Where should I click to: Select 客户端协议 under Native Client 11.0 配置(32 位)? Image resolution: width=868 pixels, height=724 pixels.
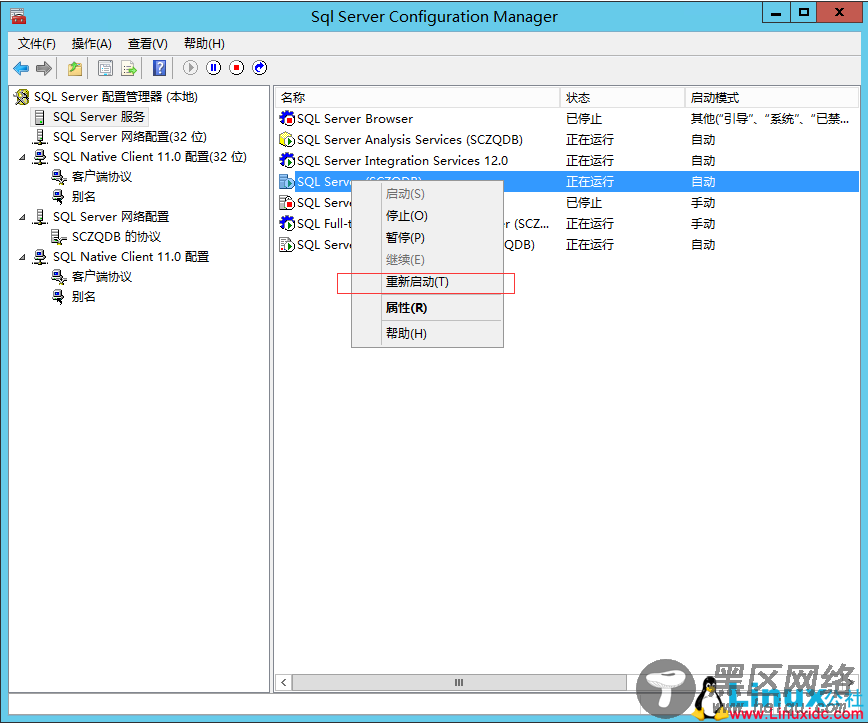pos(102,177)
